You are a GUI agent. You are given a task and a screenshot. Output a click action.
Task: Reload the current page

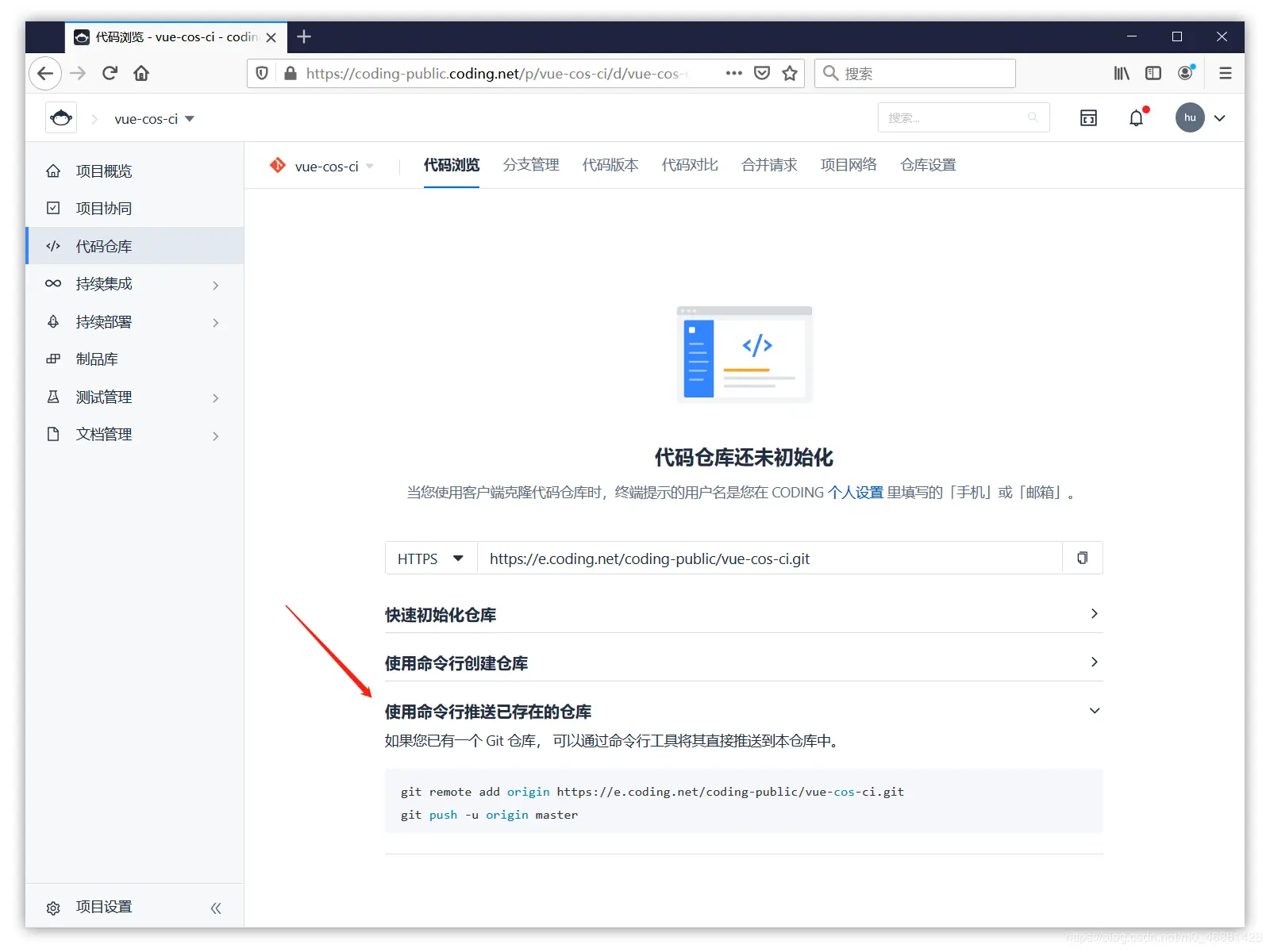(110, 74)
